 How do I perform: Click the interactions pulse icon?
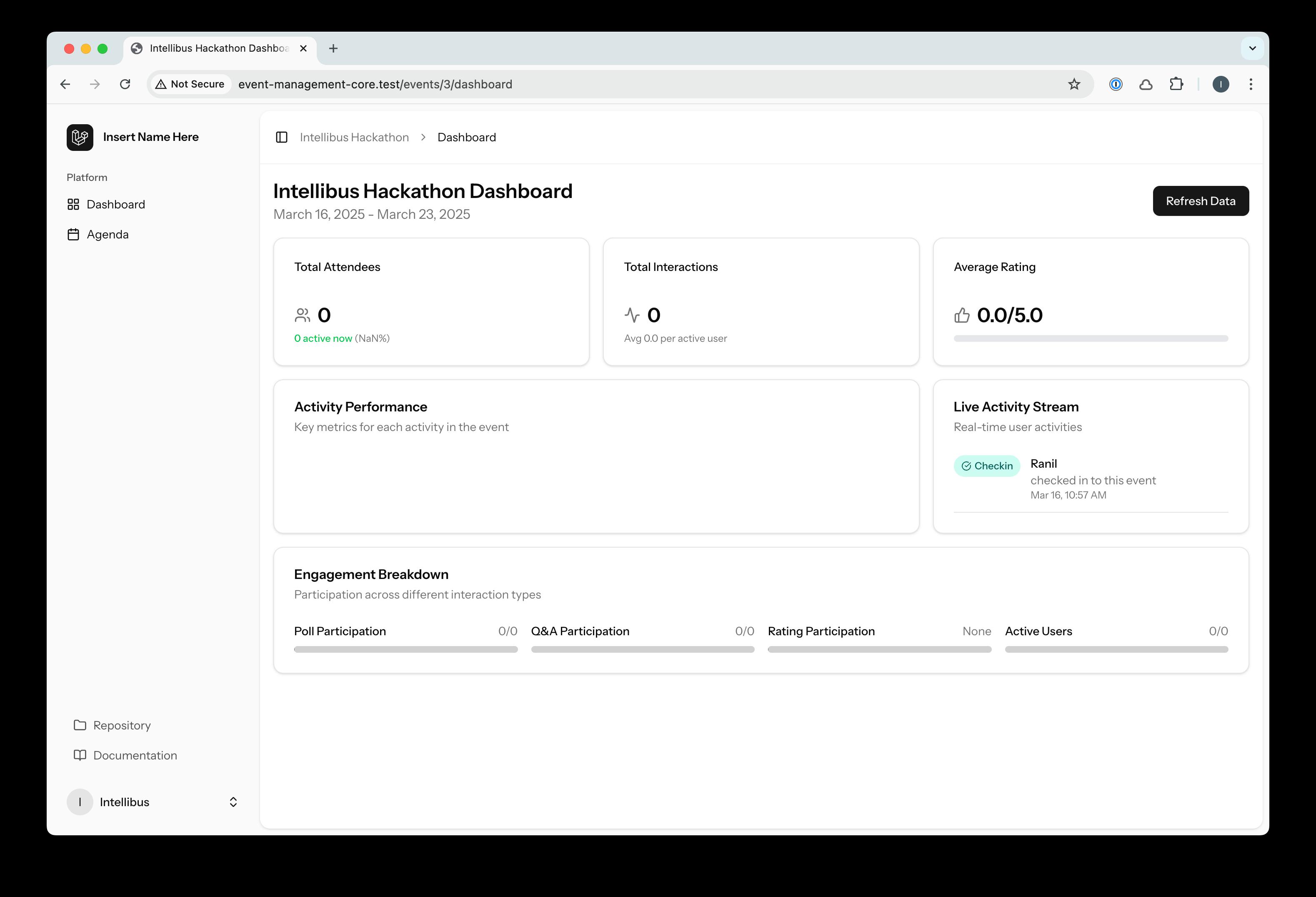click(x=632, y=315)
